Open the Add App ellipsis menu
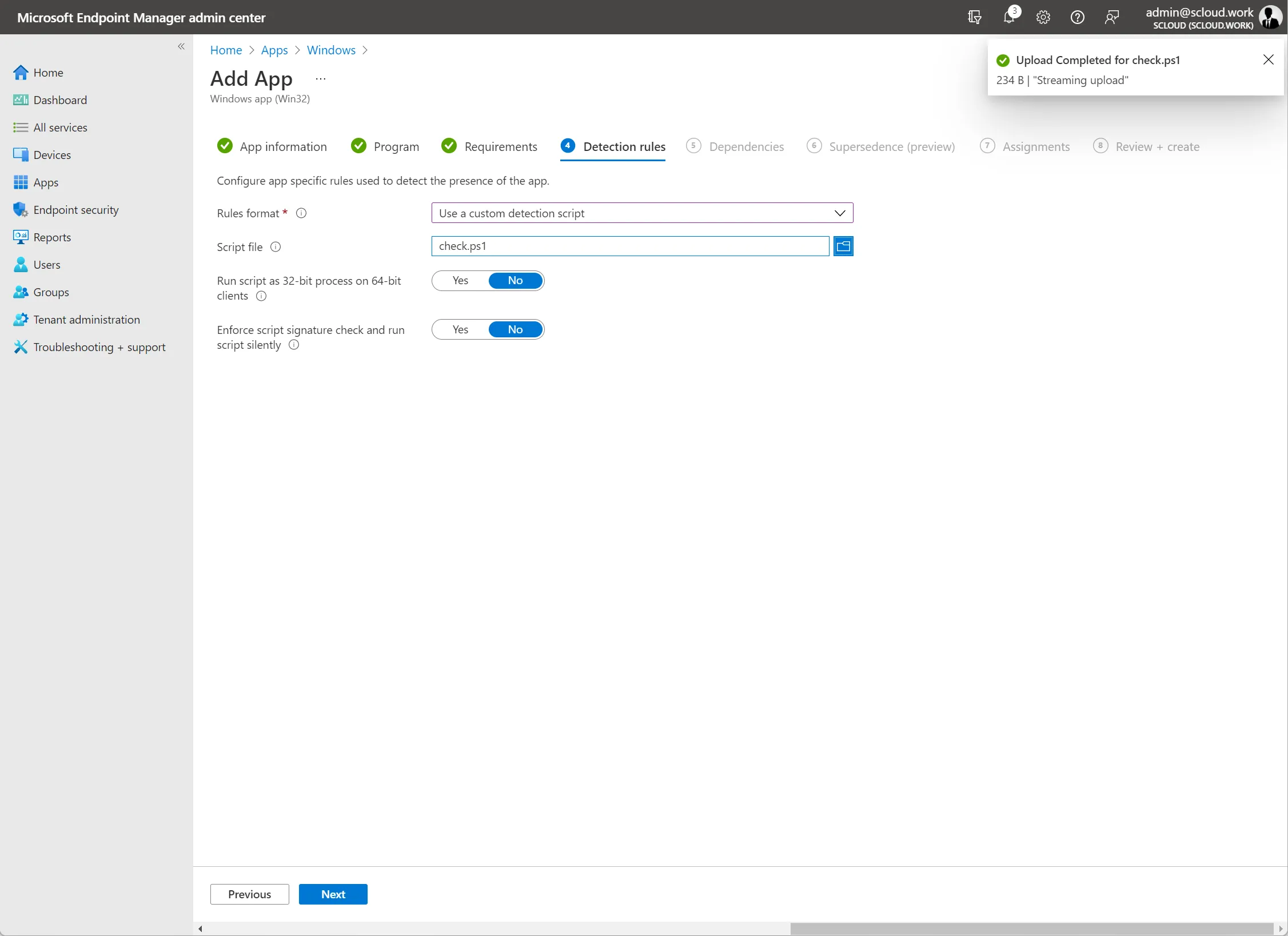 pos(321,79)
